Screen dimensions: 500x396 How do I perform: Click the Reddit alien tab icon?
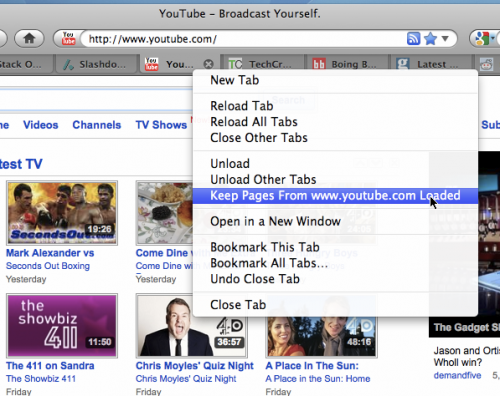(x=486, y=64)
